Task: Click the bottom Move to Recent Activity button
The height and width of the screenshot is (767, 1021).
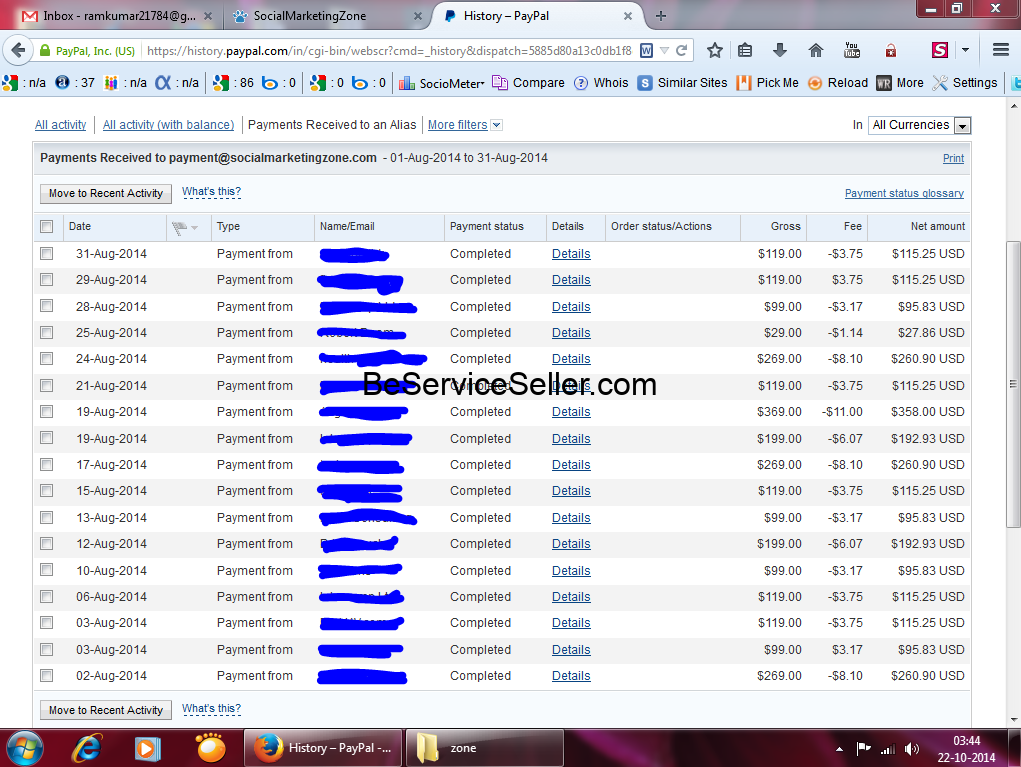Action: coord(106,710)
